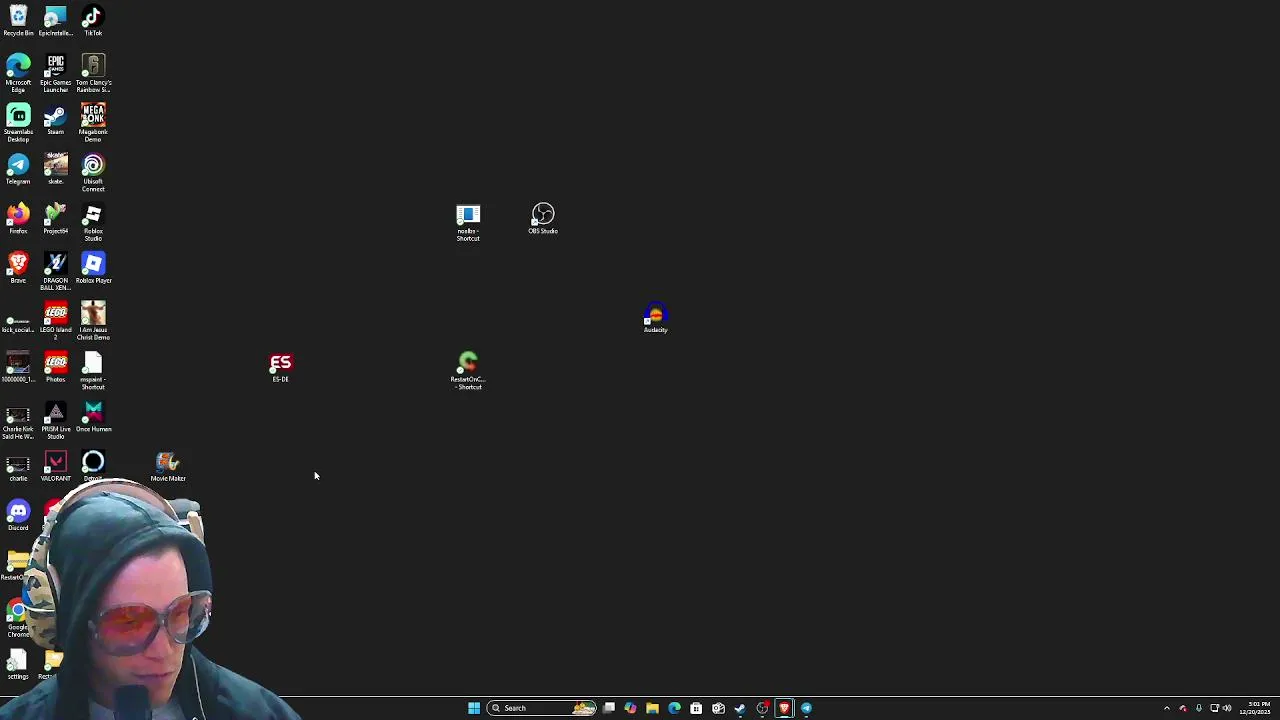Image resolution: width=1280 pixels, height=720 pixels.
Task: Click the microphone icon in system tray
Action: click(1198, 708)
